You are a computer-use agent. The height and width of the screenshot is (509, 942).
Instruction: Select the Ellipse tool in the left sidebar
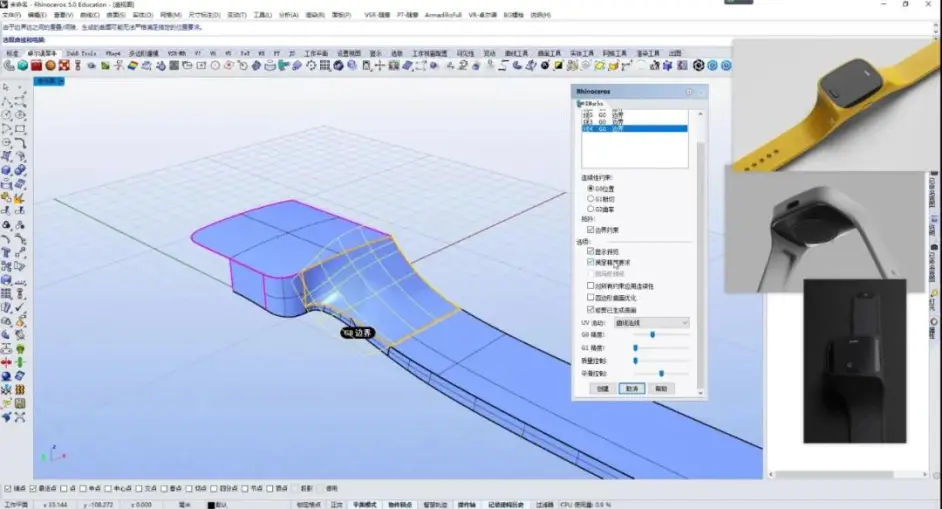[20, 115]
